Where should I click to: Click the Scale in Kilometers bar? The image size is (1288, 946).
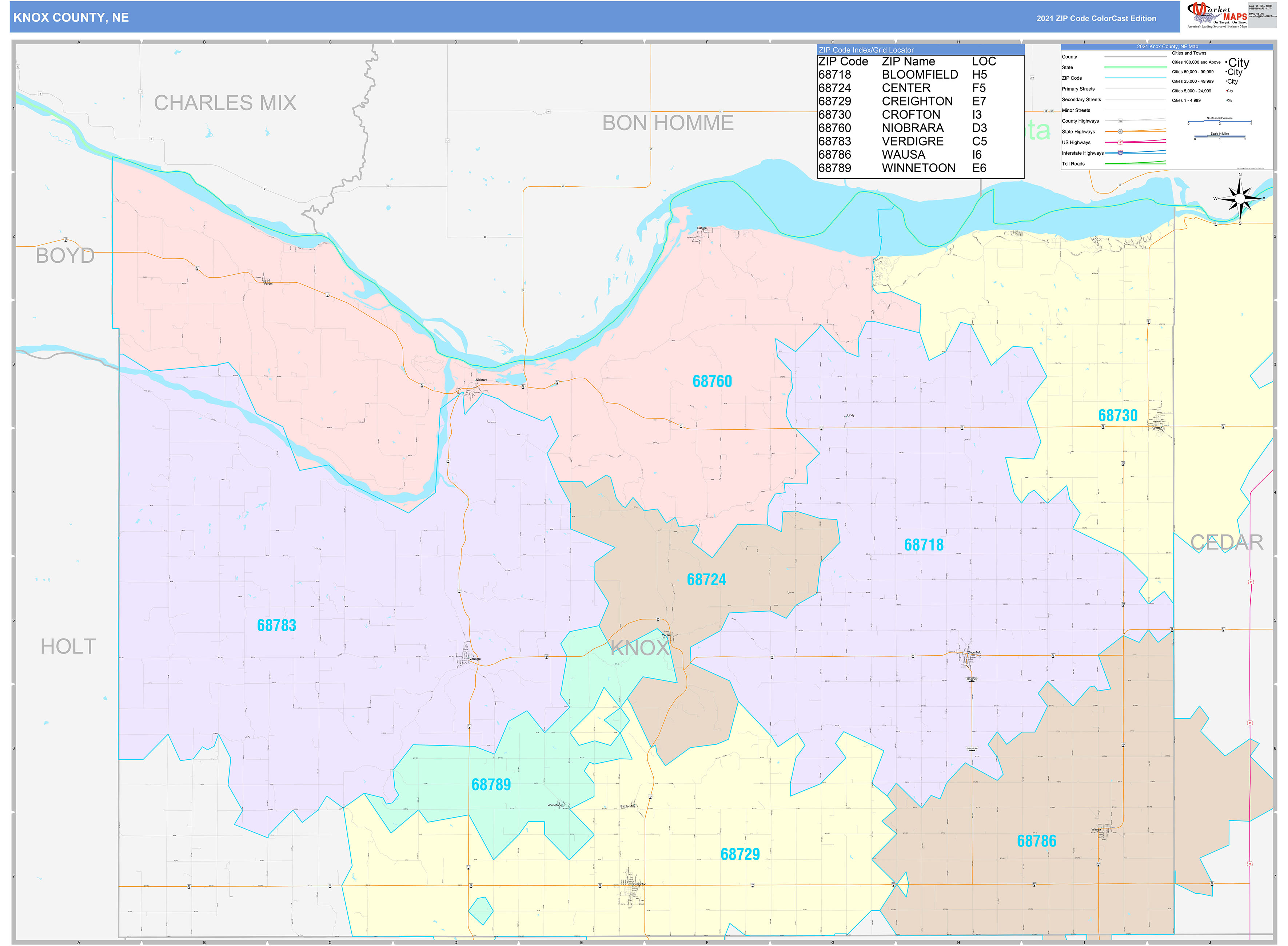point(1219,122)
